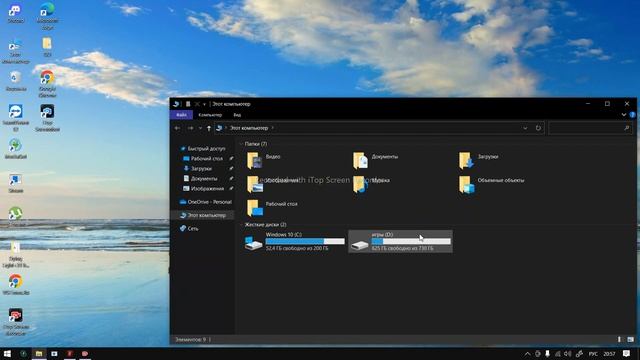Open the Компьютер ribbon tab
The image size is (640, 360).
tap(210, 115)
